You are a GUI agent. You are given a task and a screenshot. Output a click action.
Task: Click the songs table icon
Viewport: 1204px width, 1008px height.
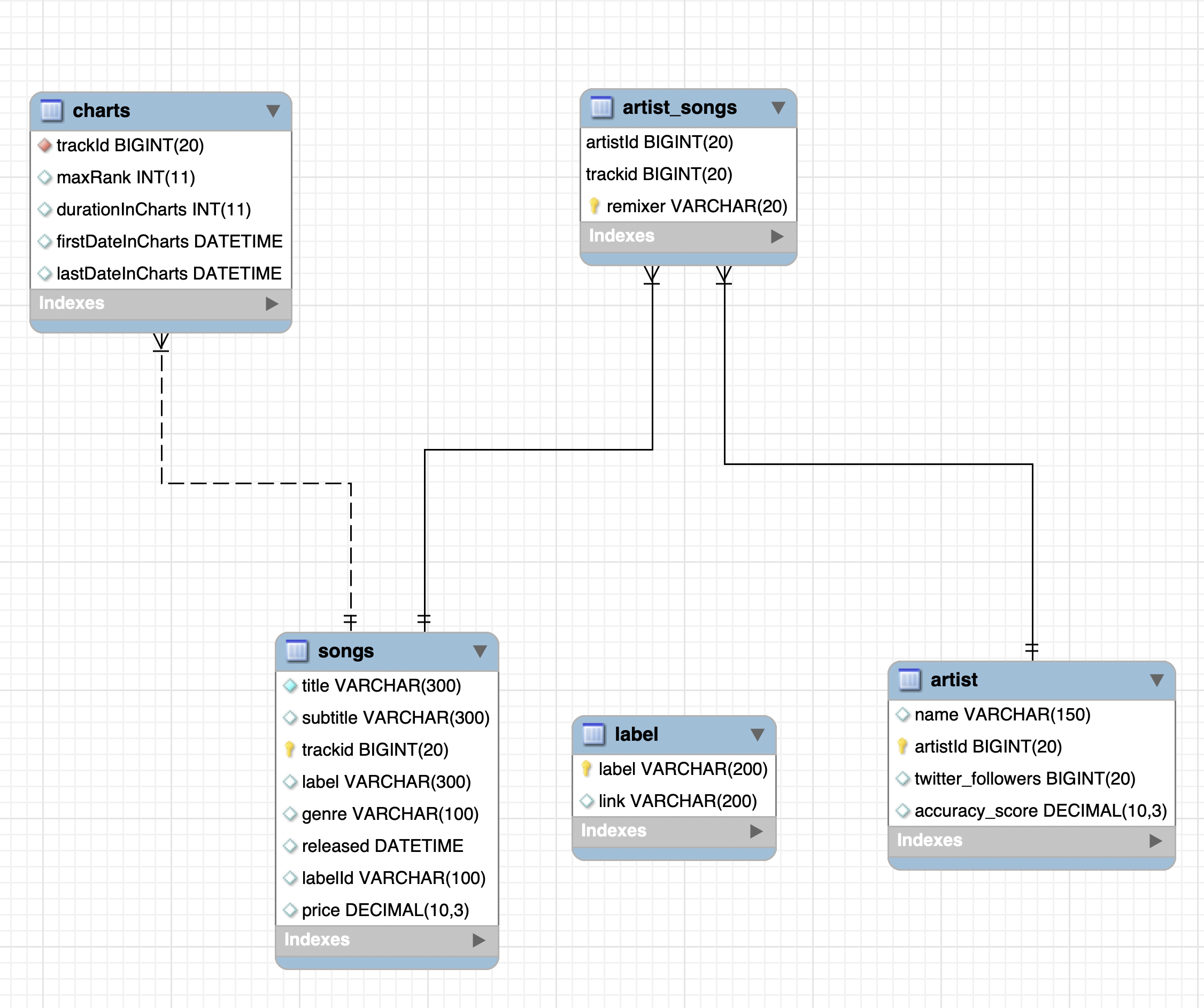[x=297, y=651]
